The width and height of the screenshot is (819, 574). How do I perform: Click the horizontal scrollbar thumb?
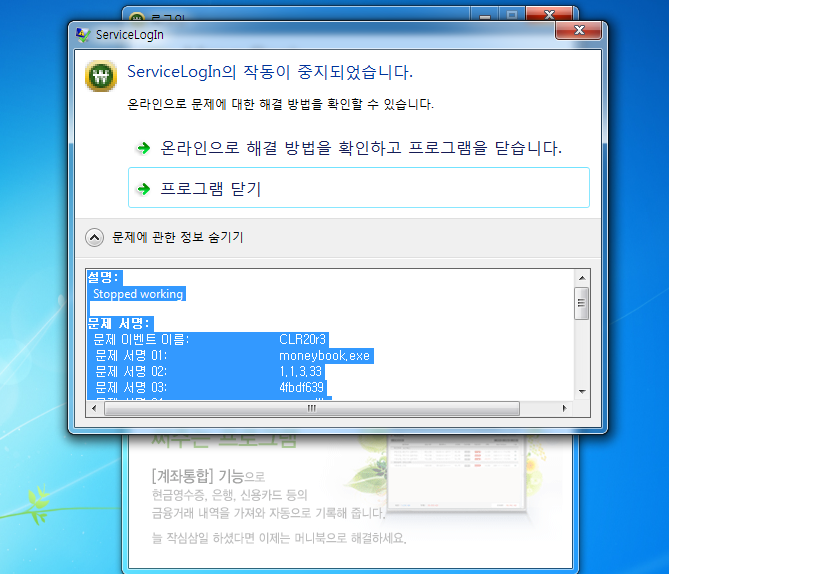pyautogui.click(x=312, y=408)
